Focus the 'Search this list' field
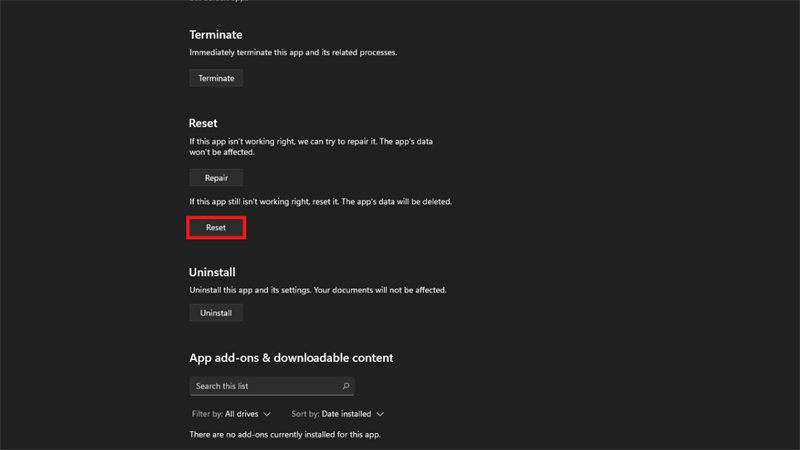800x450 pixels. [x=262, y=386]
